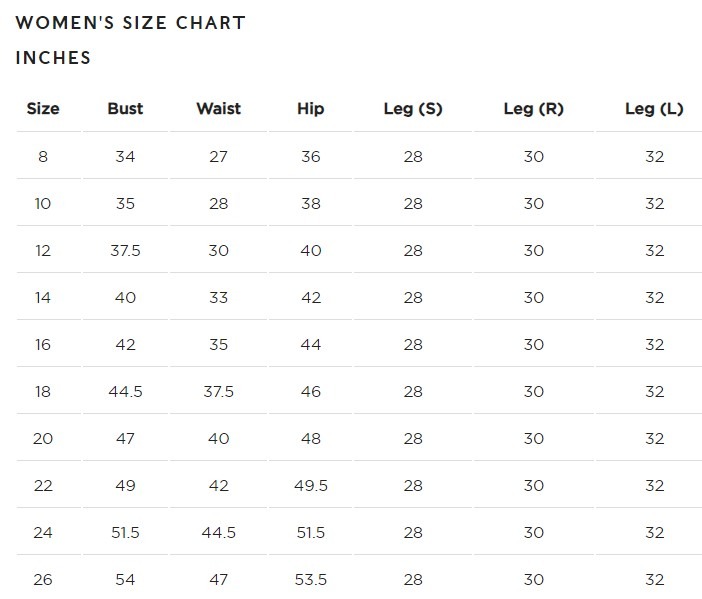
Task: Click the Women's Size Chart heading
Action: 130,23
